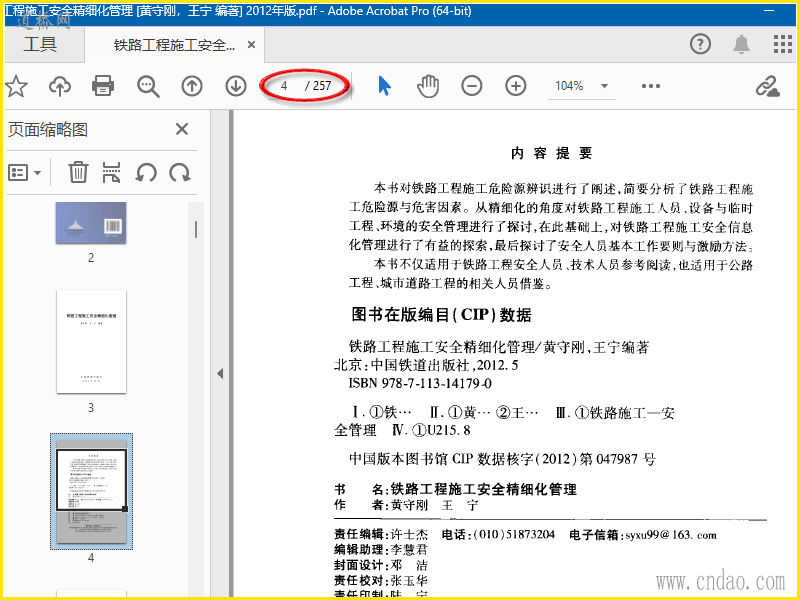This screenshot has height=600, width=800.
Task: Activate the hand pan tool
Action: (x=428, y=86)
